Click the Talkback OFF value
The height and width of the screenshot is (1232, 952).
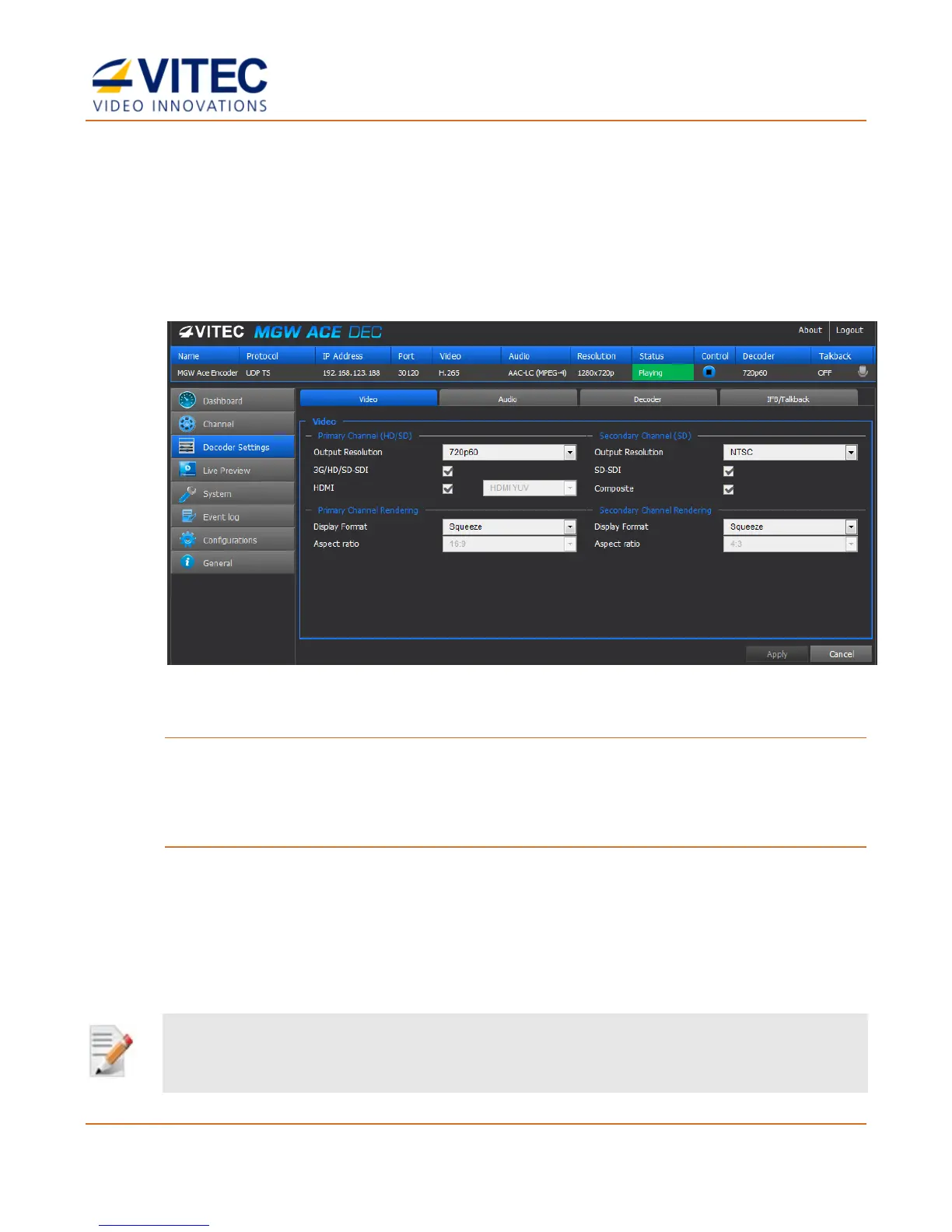coord(824,373)
